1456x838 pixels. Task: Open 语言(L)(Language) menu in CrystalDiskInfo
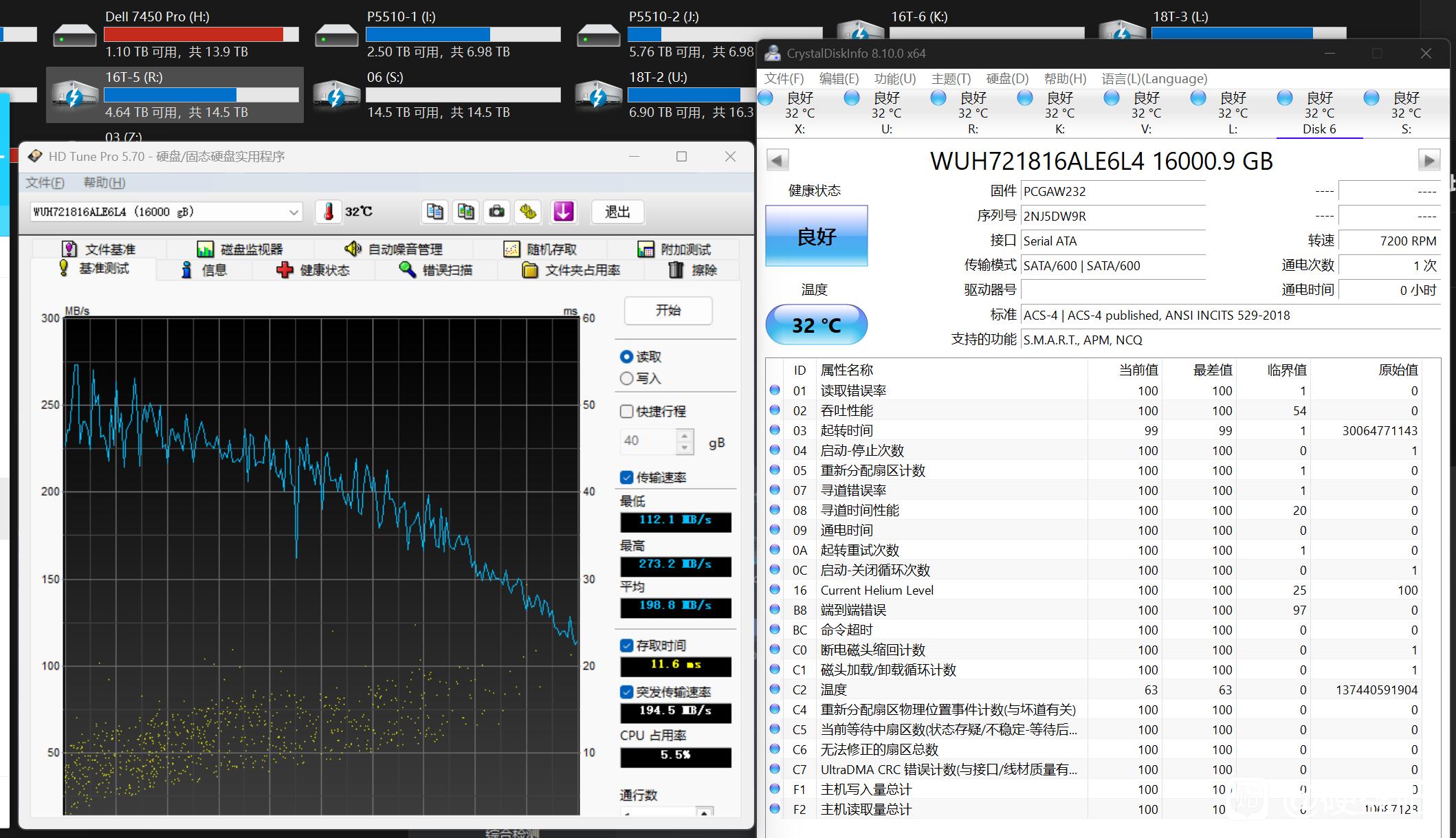1154,79
